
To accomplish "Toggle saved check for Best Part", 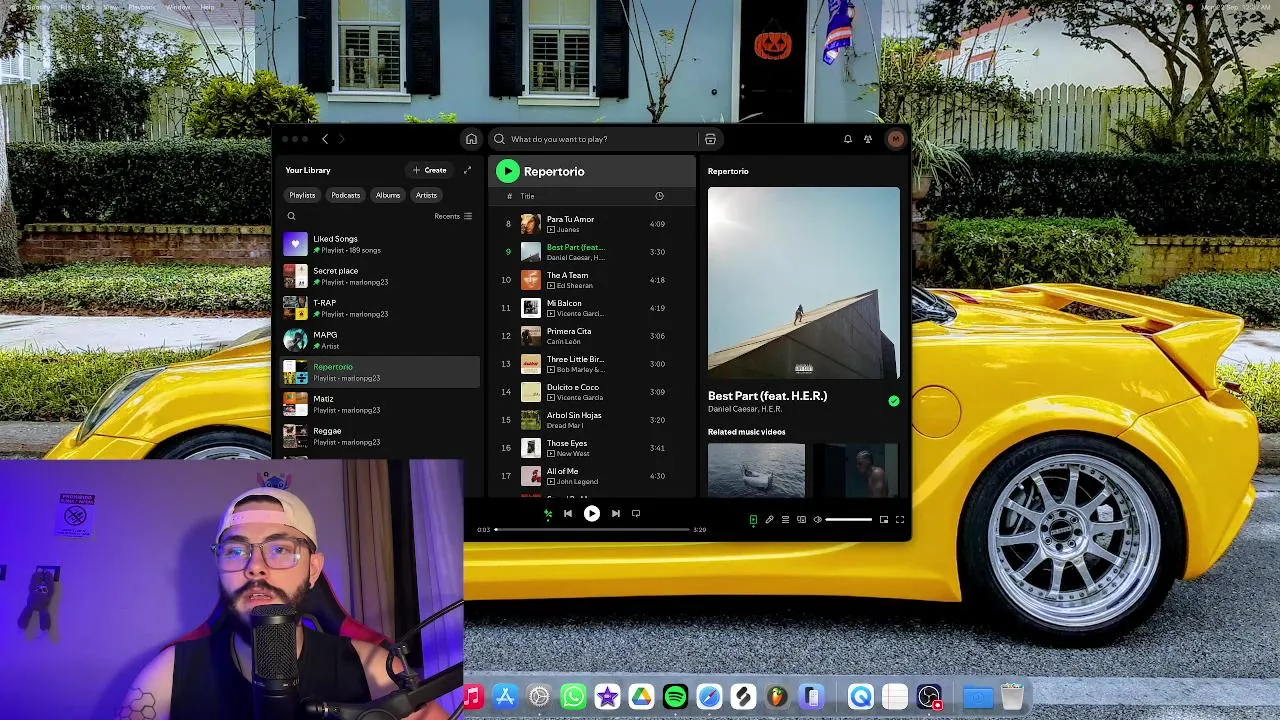I will pos(894,401).
